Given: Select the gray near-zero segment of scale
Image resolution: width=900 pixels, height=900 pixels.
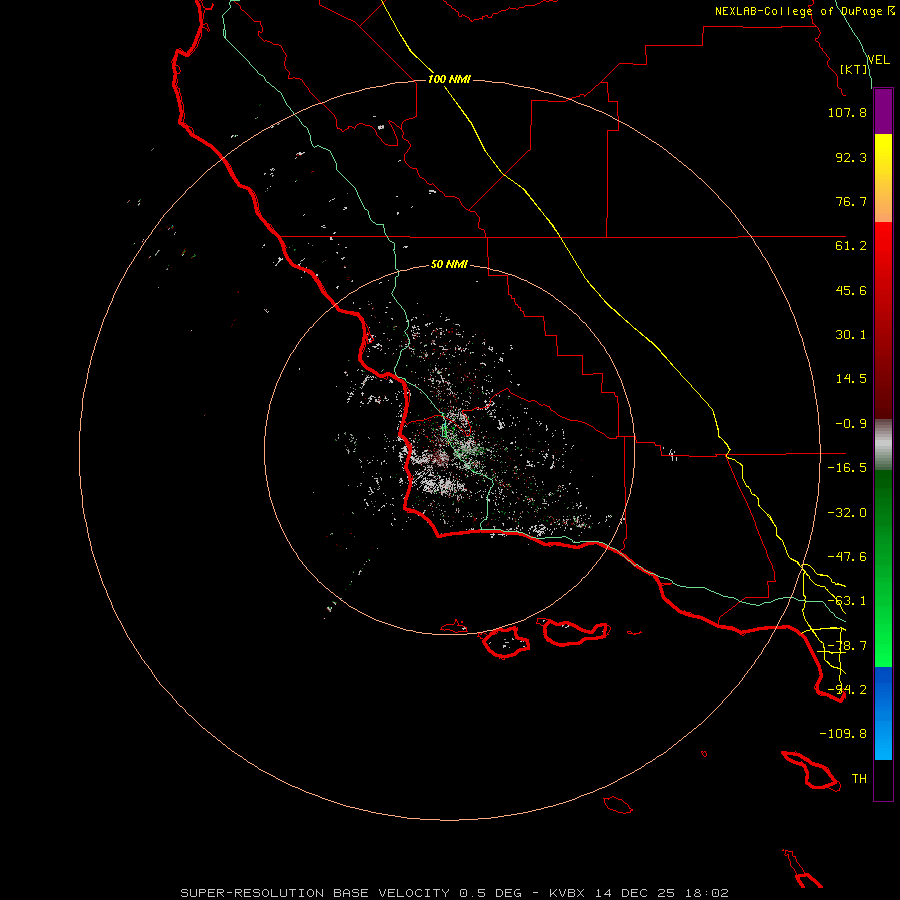Looking at the screenshot, I should coord(883,445).
